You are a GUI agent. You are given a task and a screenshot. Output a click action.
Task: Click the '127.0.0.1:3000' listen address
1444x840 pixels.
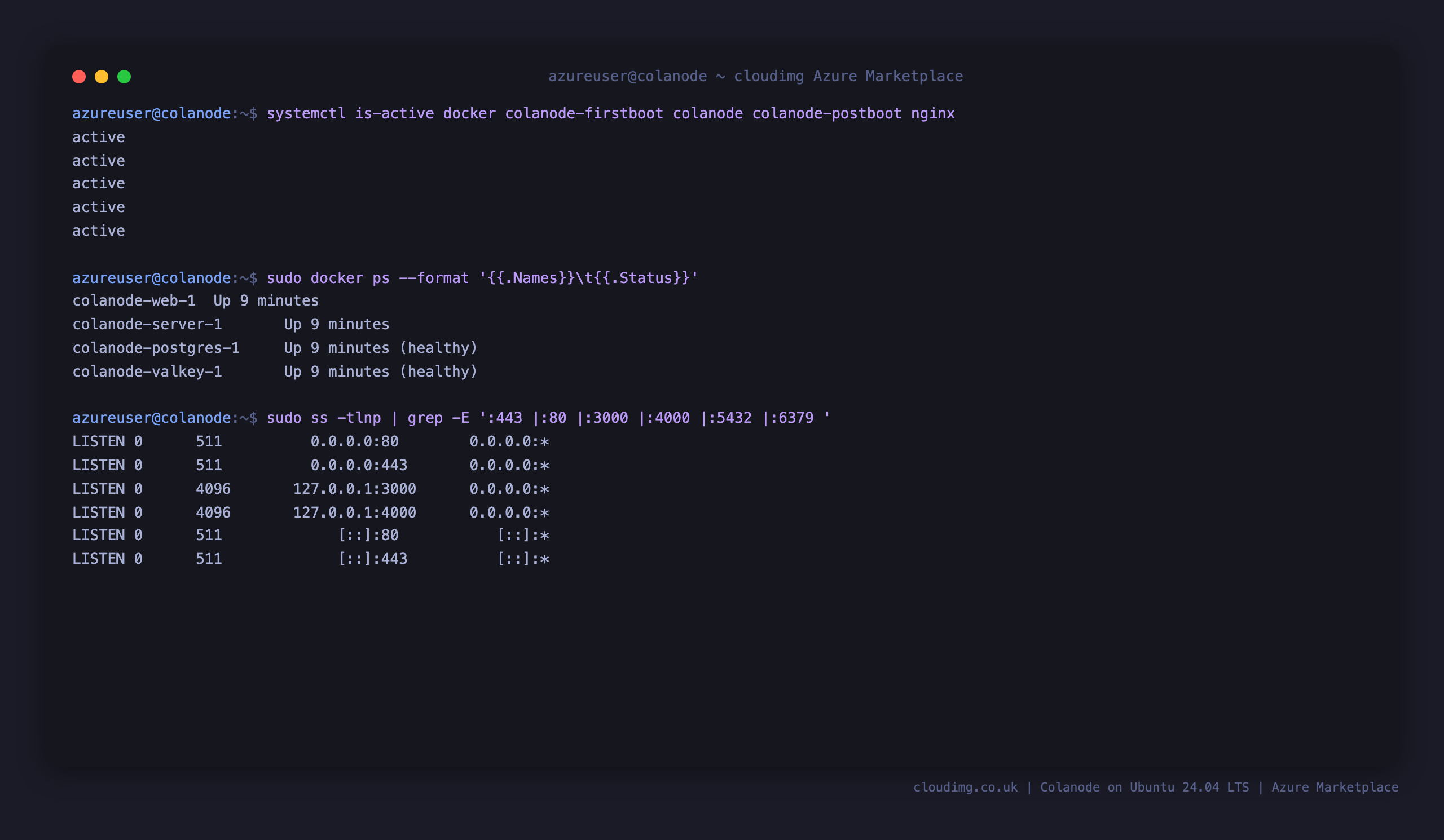point(354,488)
